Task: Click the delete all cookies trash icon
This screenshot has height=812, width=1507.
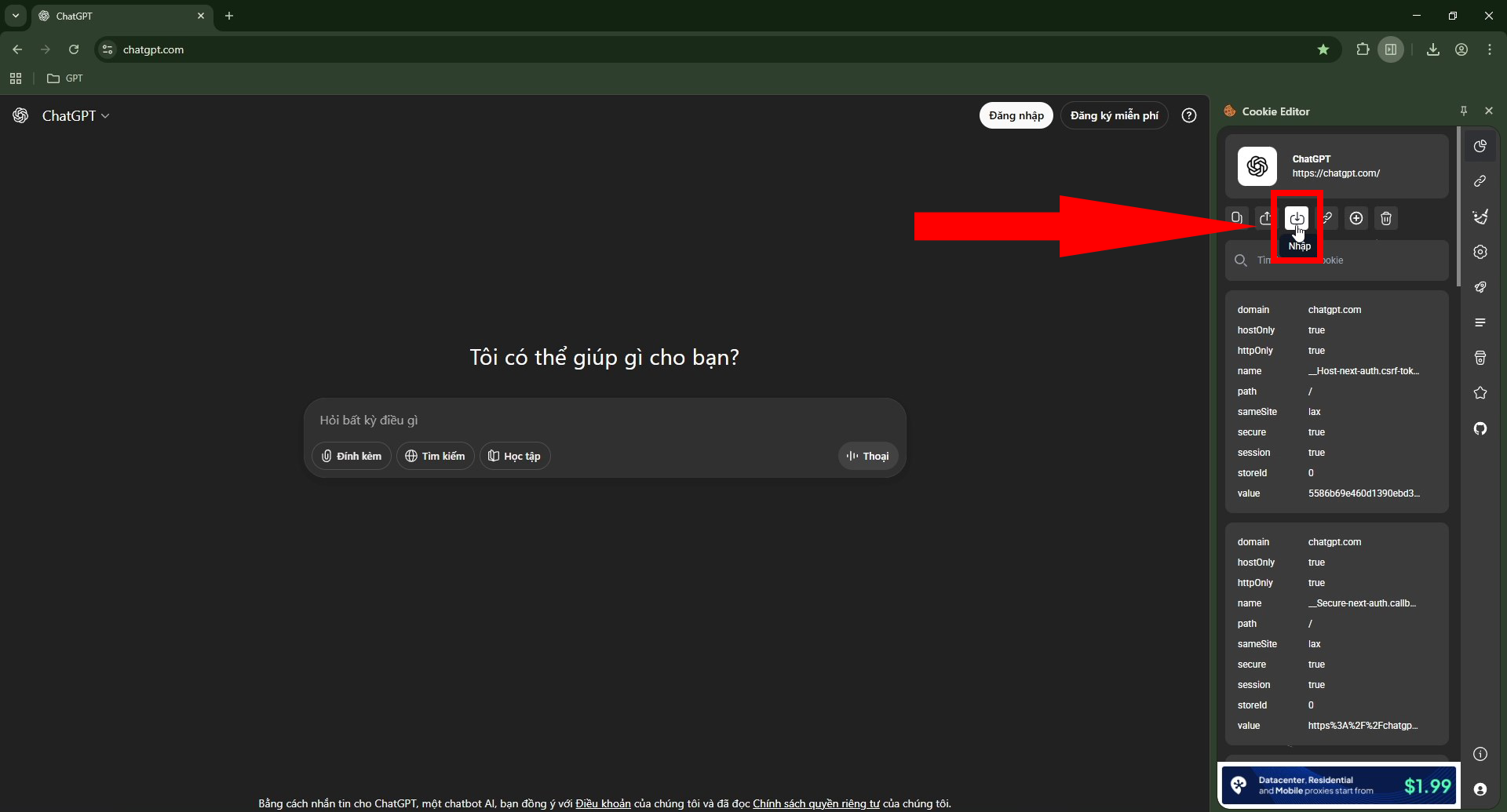Action: point(1386,218)
